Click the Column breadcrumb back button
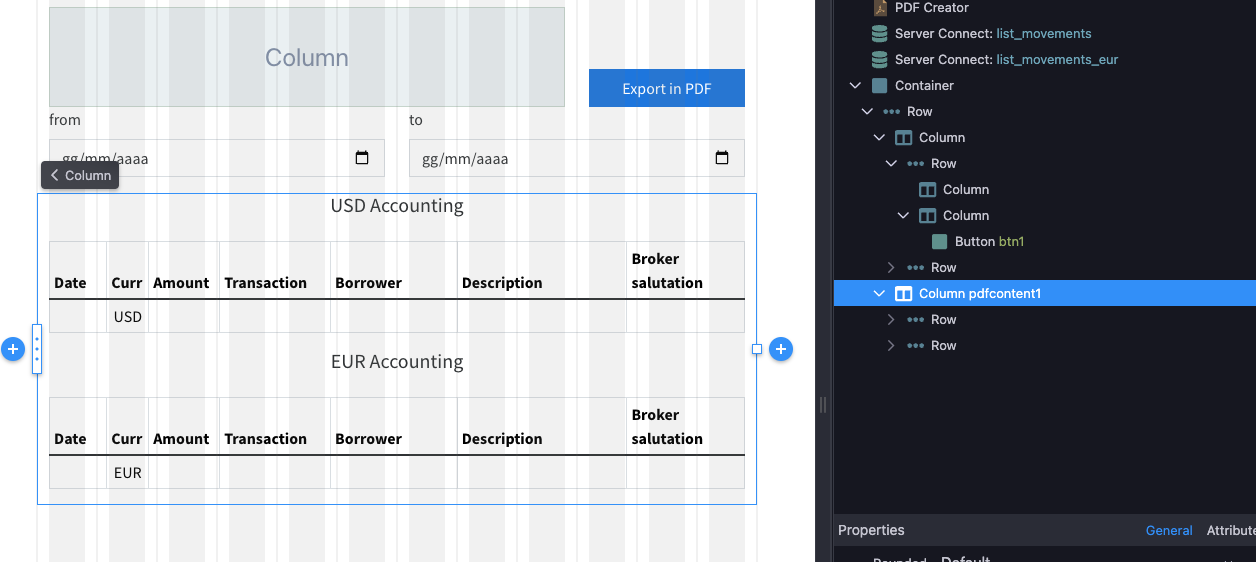 [x=80, y=175]
